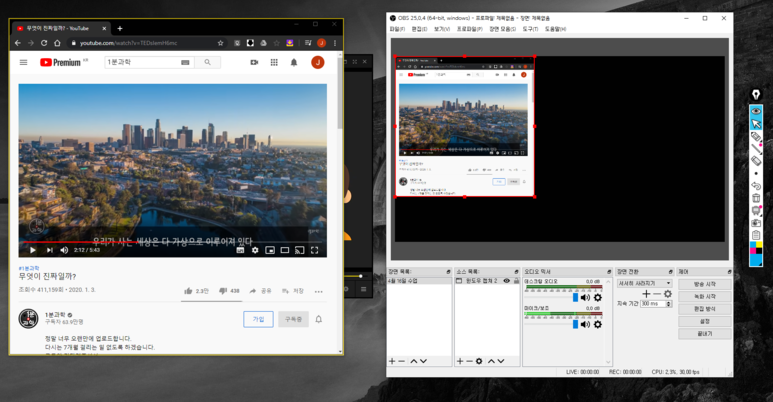Viewport: 773px width, 402px height.
Task: Click 방송 시작 start streaming button
Action: tap(704, 284)
